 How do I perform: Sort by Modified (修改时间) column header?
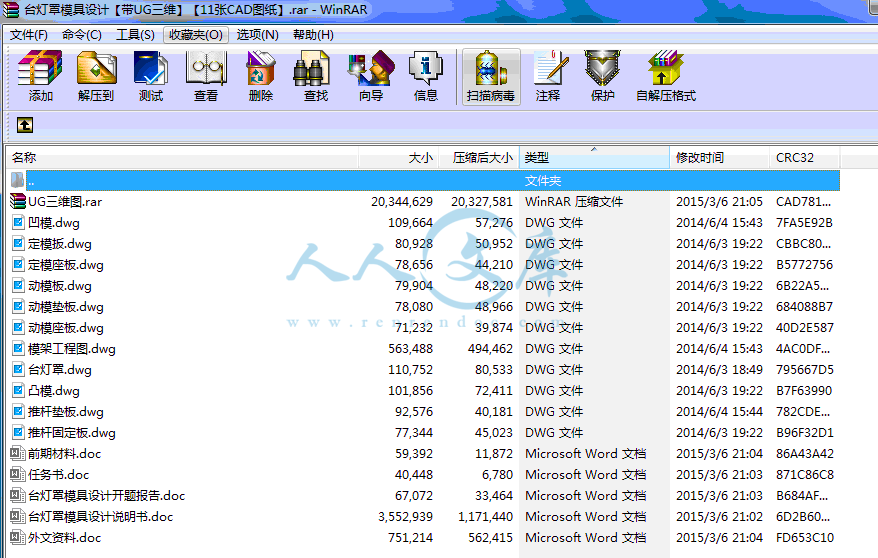pos(720,158)
